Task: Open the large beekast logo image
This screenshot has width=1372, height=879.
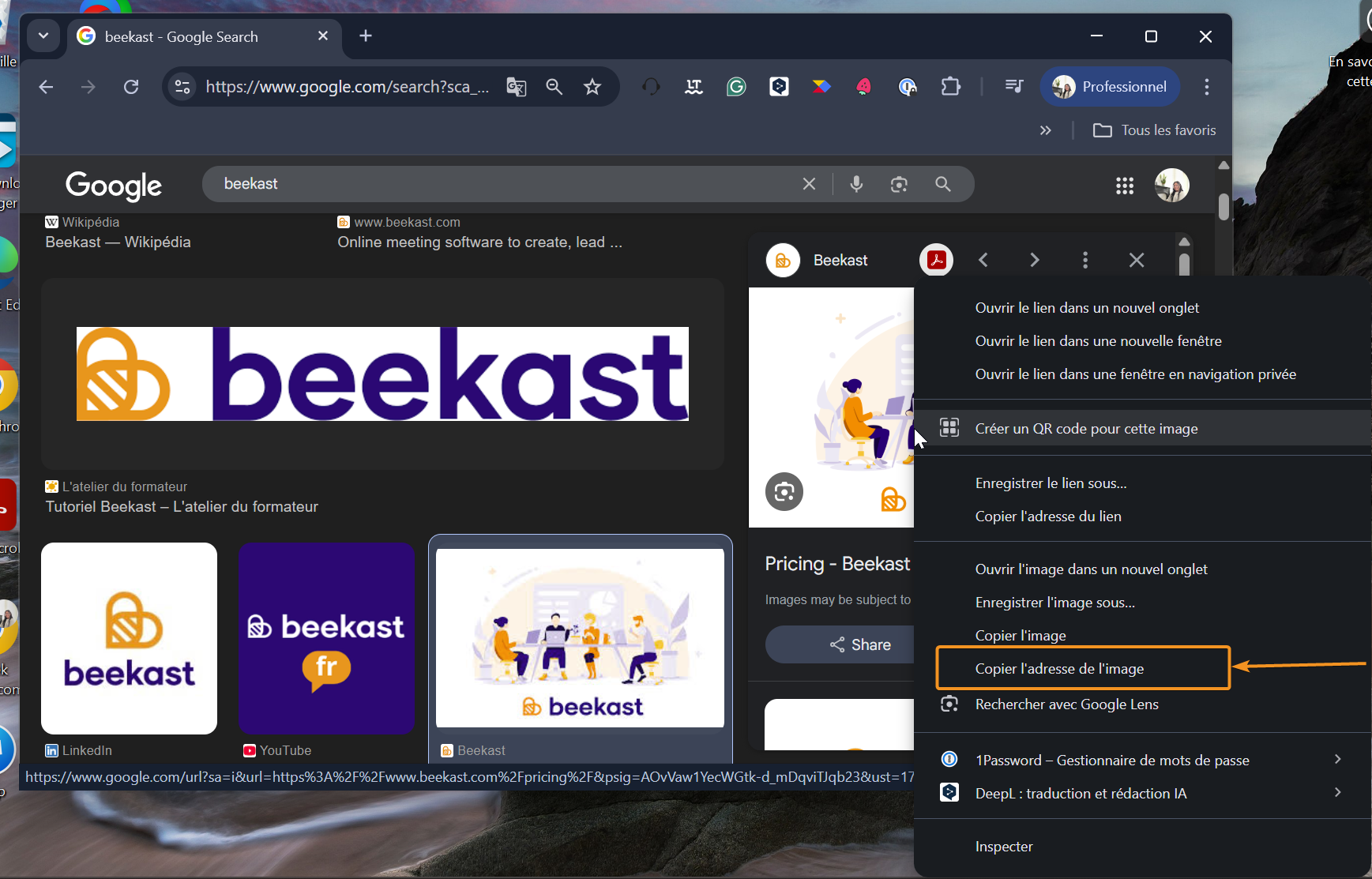Action: pos(382,374)
